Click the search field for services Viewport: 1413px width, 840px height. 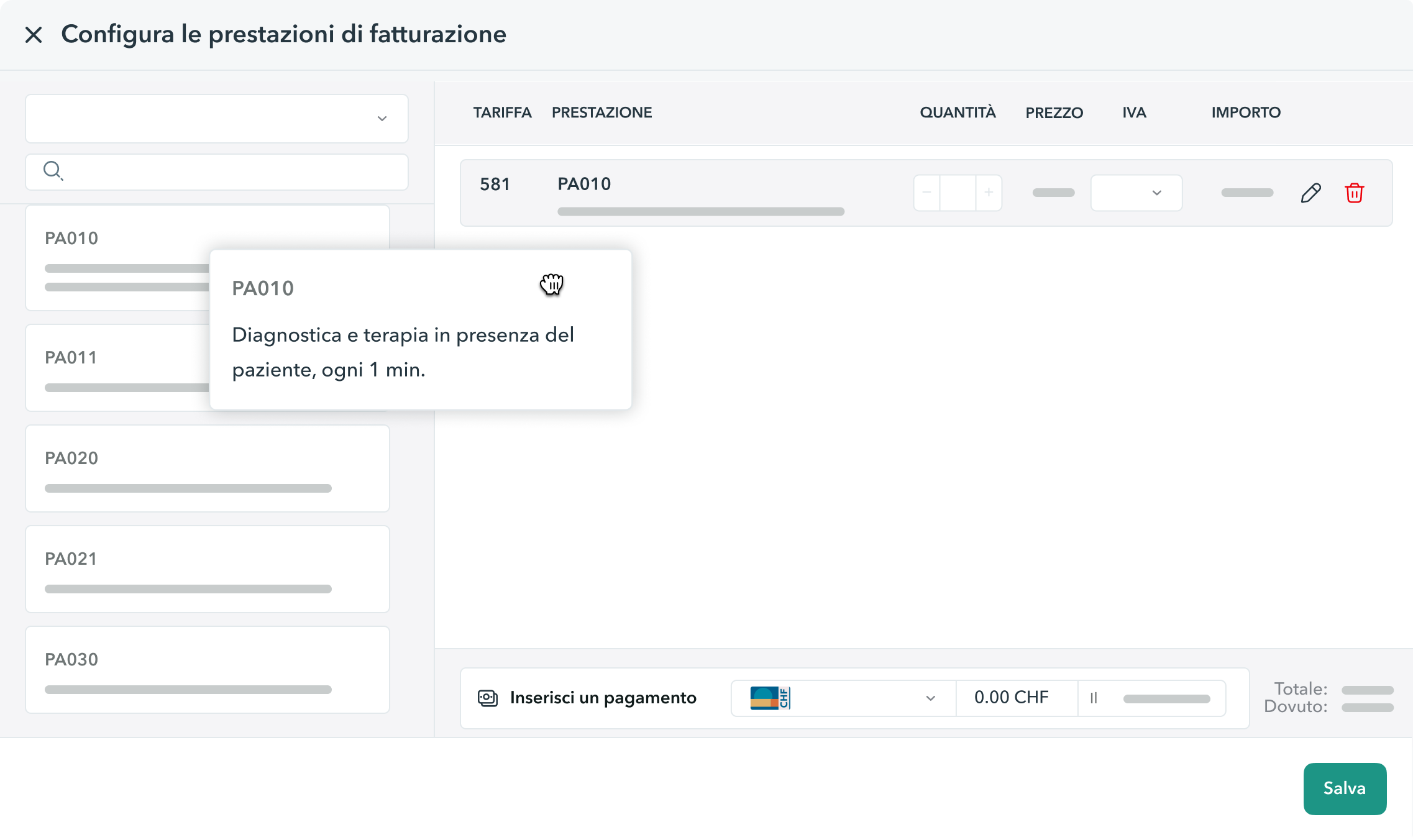tap(216, 171)
